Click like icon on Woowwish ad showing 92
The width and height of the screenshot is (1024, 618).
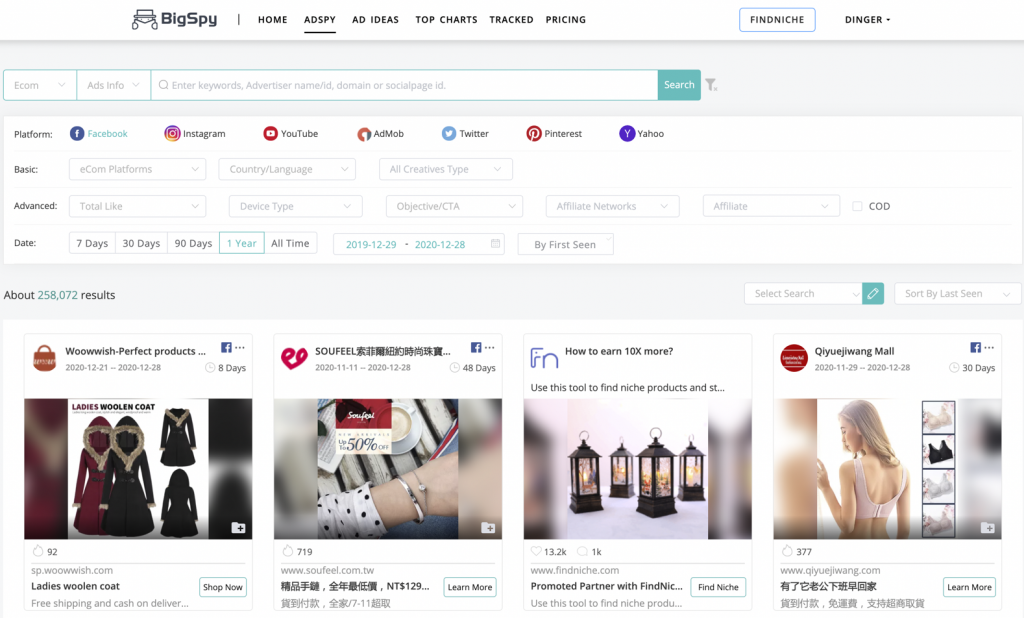[38, 551]
